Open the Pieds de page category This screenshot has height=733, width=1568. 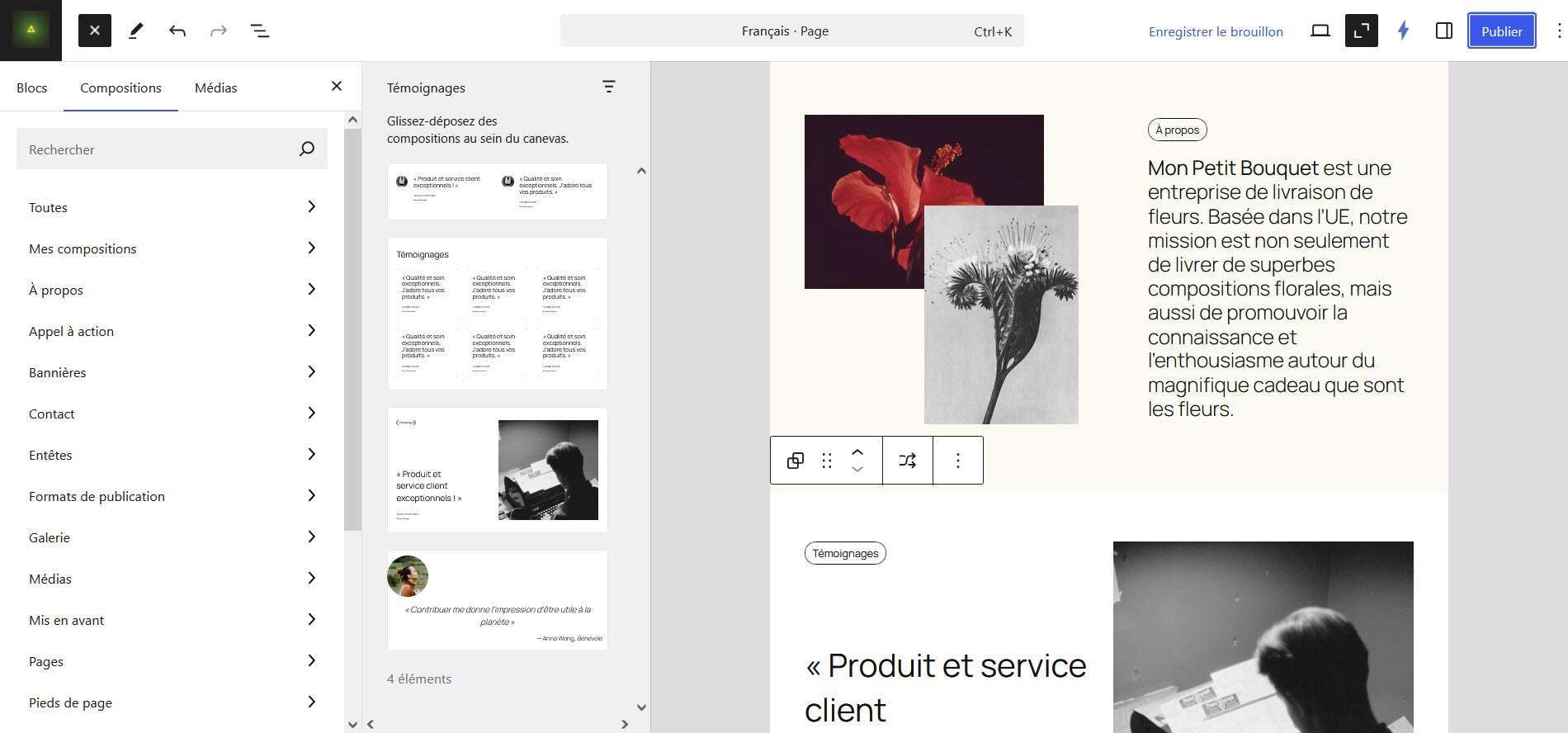pos(172,702)
